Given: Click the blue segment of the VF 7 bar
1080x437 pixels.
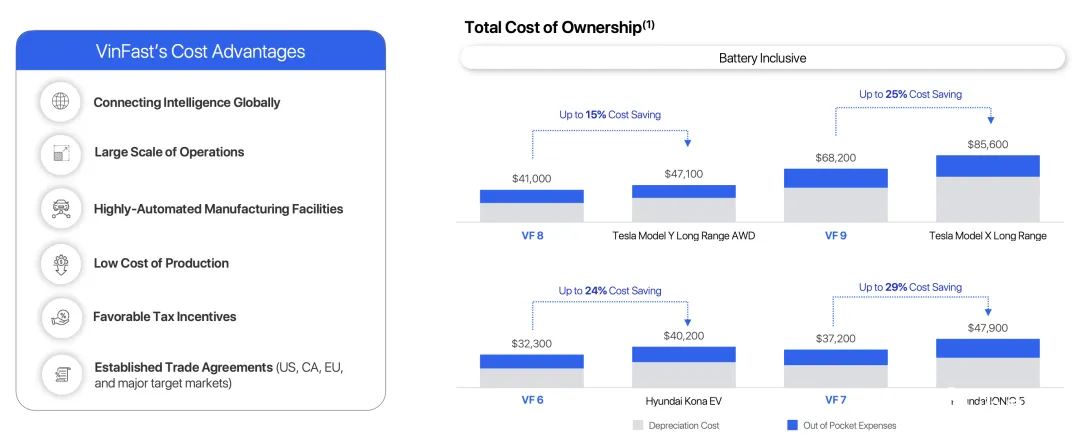Looking at the screenshot, I should click(x=835, y=357).
